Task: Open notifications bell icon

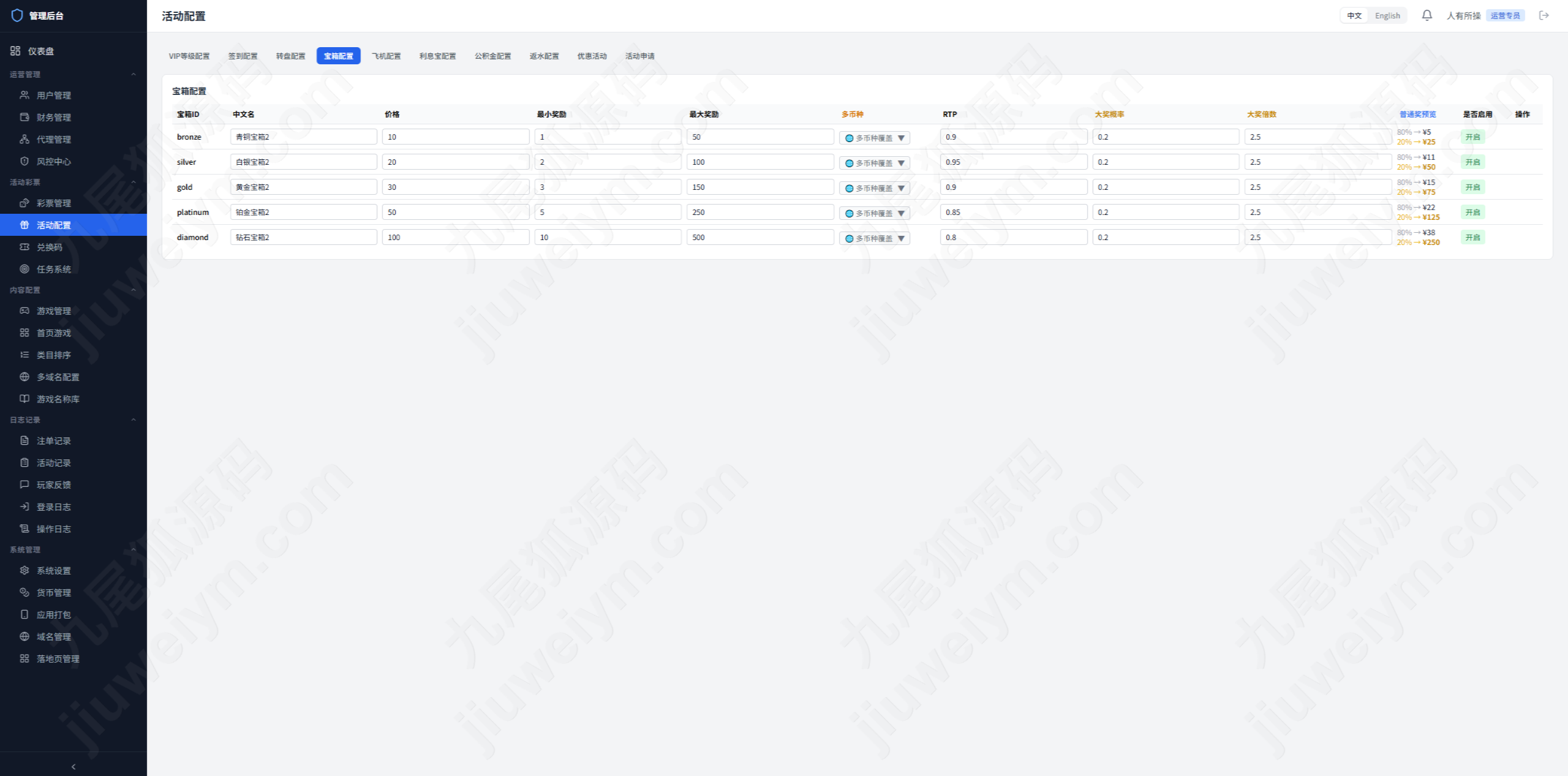Action: click(1427, 15)
